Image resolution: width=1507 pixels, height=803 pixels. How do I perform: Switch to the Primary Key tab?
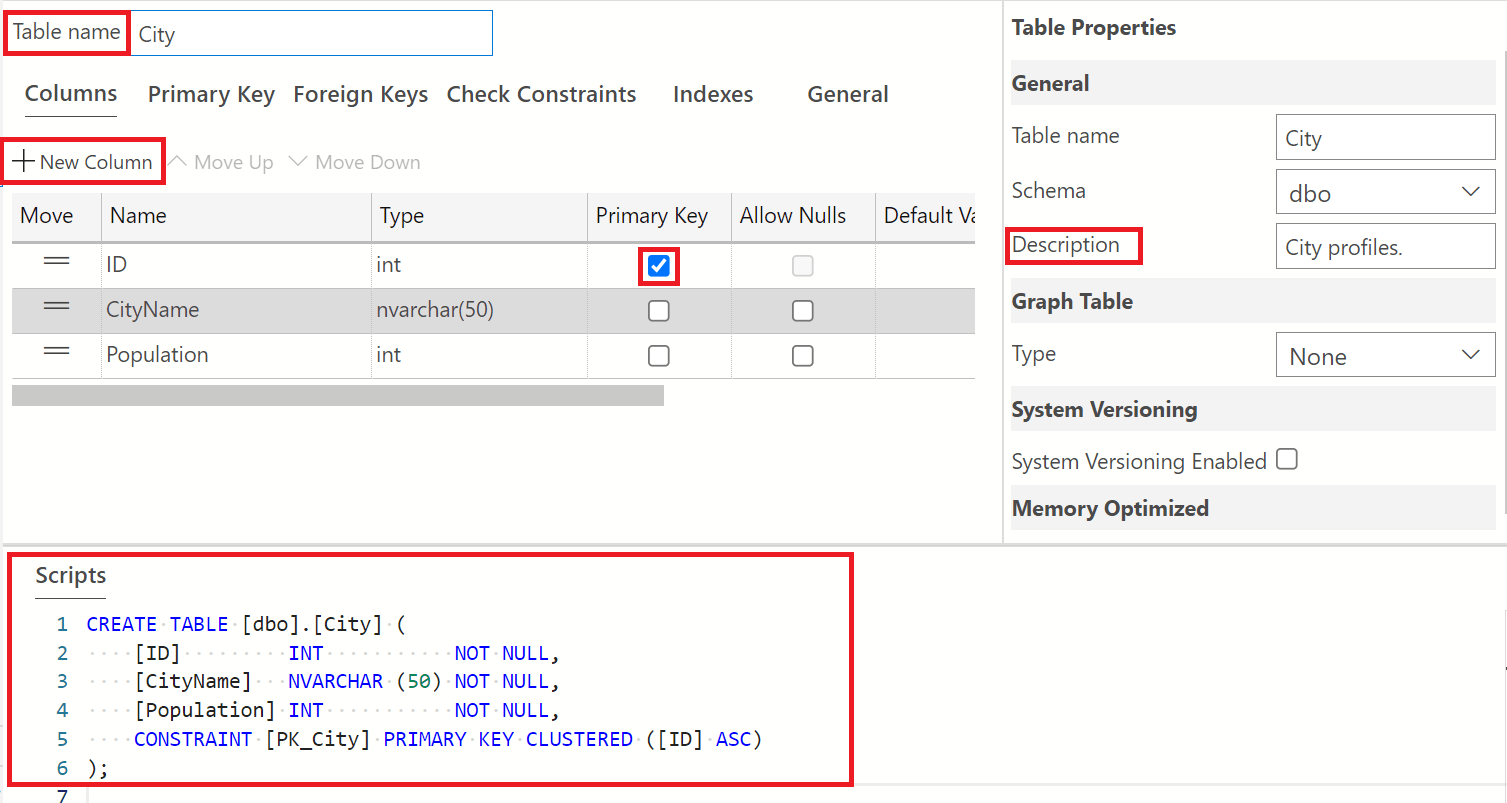pyautogui.click(x=210, y=94)
